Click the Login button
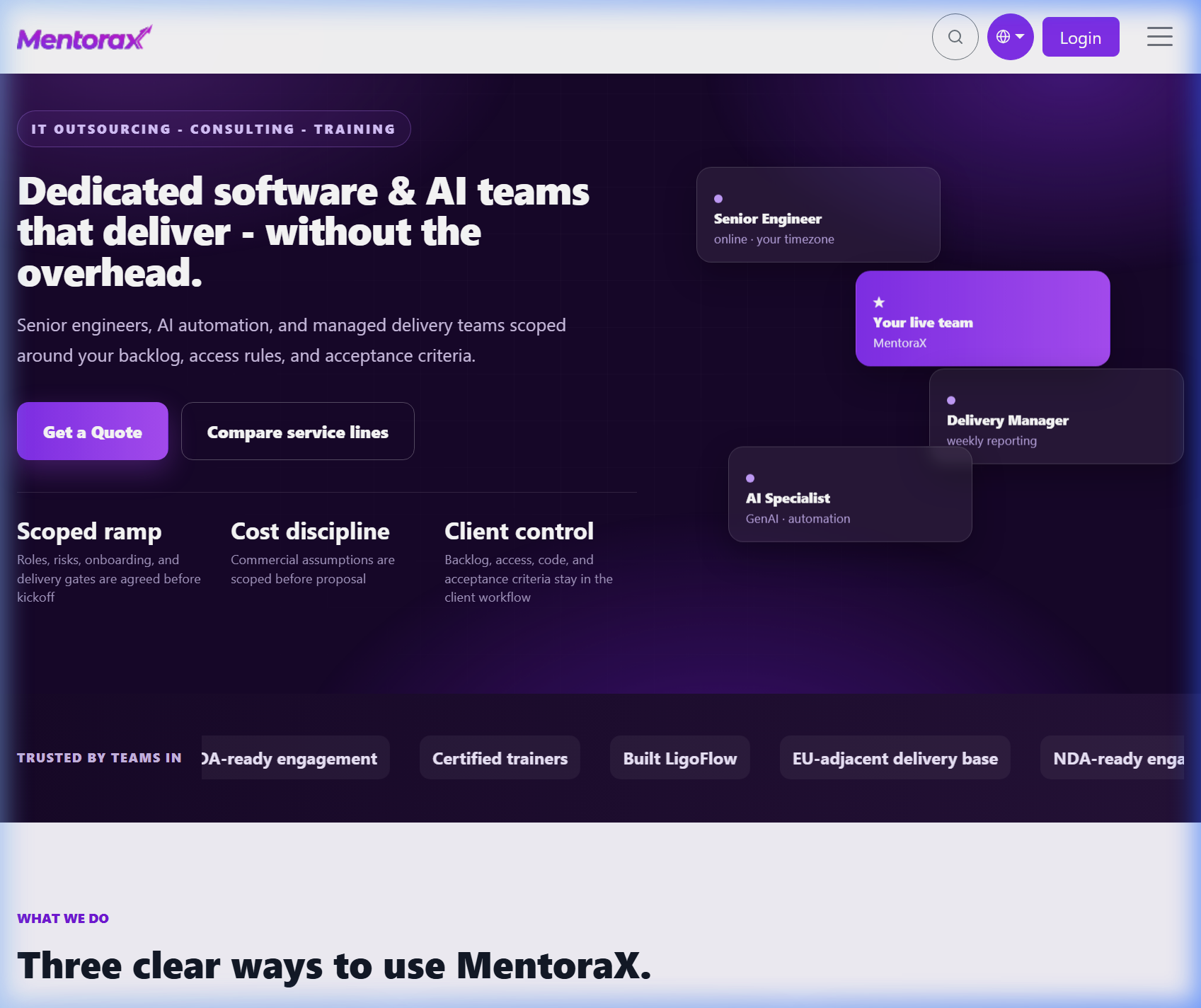This screenshot has height=1008, width=1201. point(1080,37)
